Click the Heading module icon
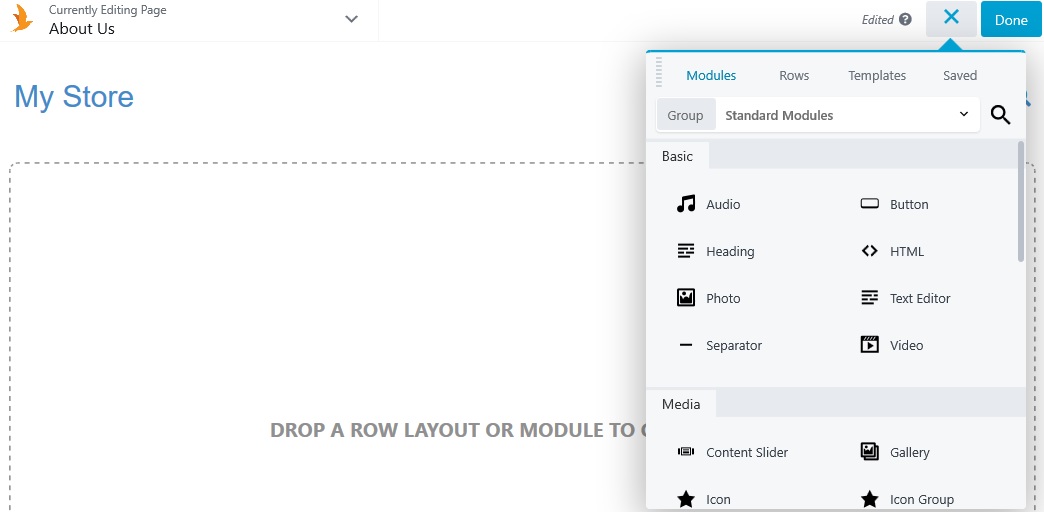 click(686, 251)
